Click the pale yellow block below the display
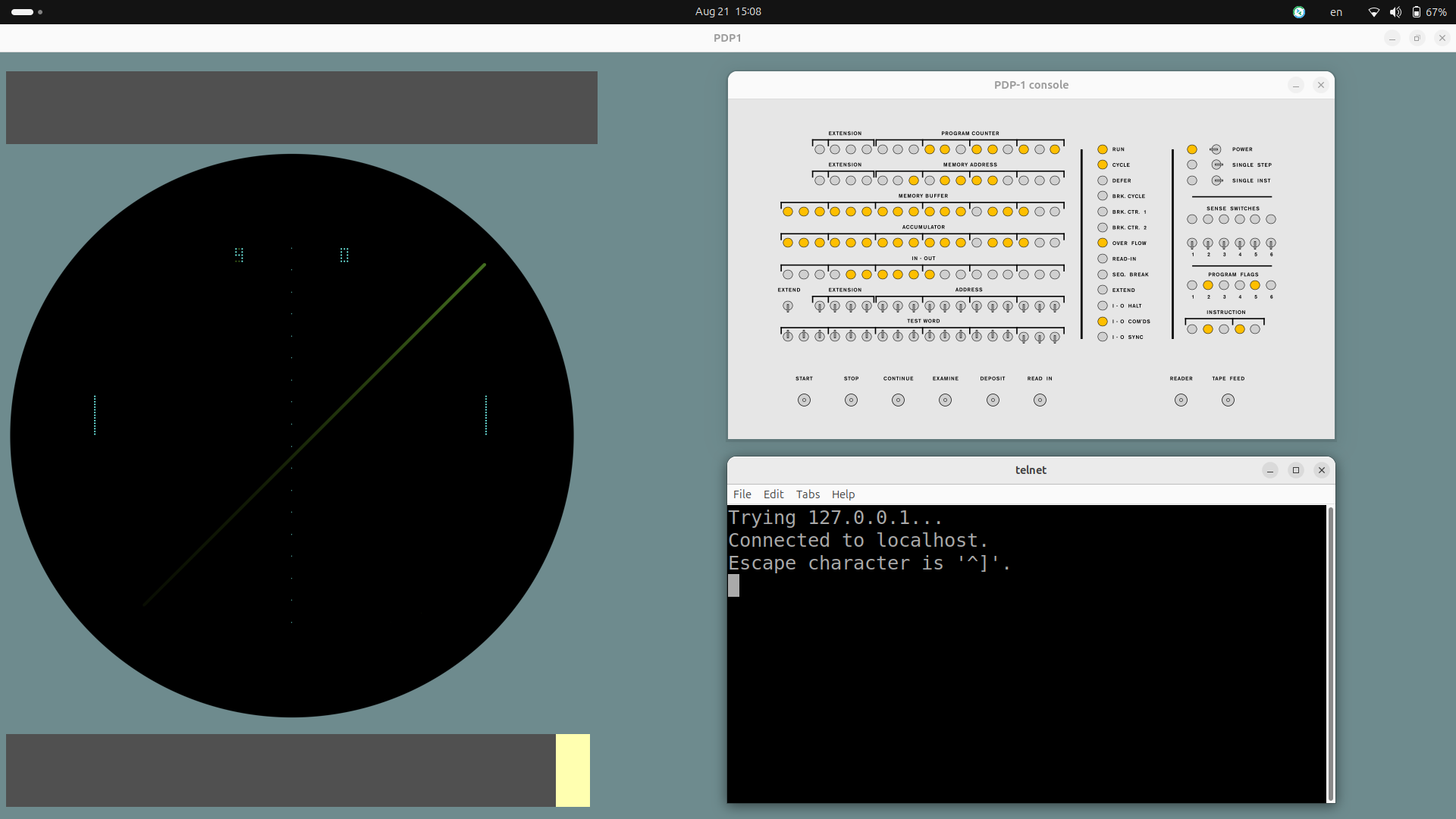The image size is (1456, 819). [573, 770]
